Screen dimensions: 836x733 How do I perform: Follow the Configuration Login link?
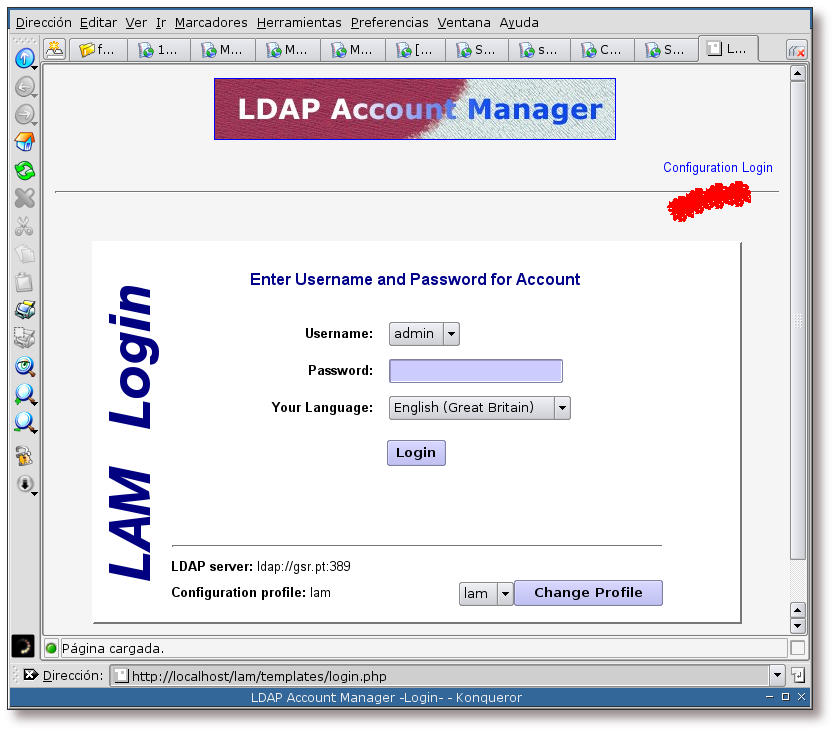[717, 168]
